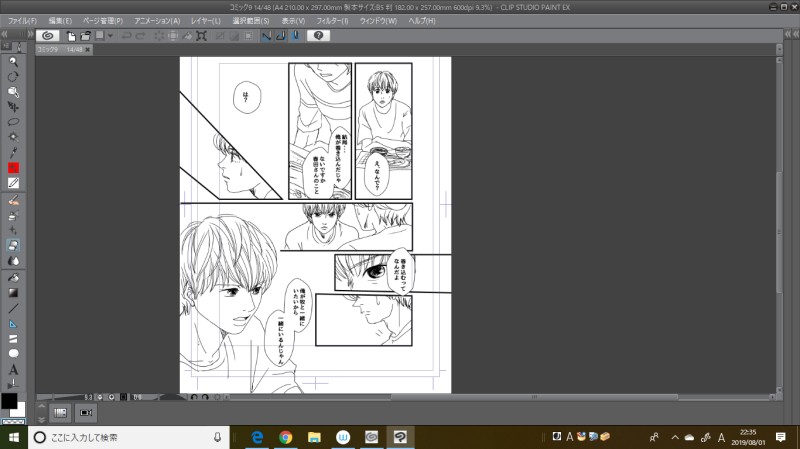Toggle Snap to ruler
The width and height of the screenshot is (800, 449).
[266, 36]
